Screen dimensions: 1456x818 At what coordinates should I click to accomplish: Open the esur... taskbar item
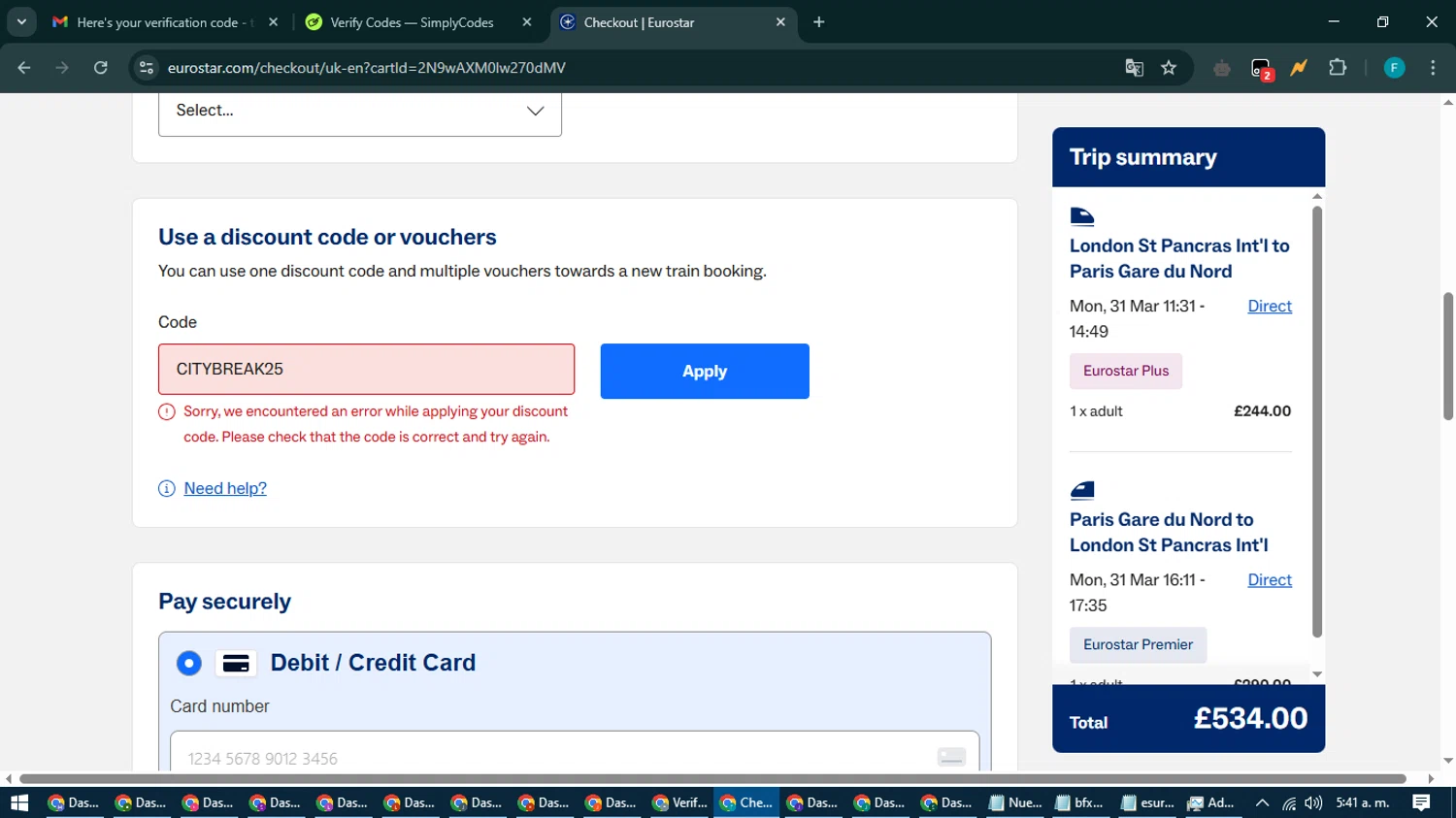coord(1147,802)
